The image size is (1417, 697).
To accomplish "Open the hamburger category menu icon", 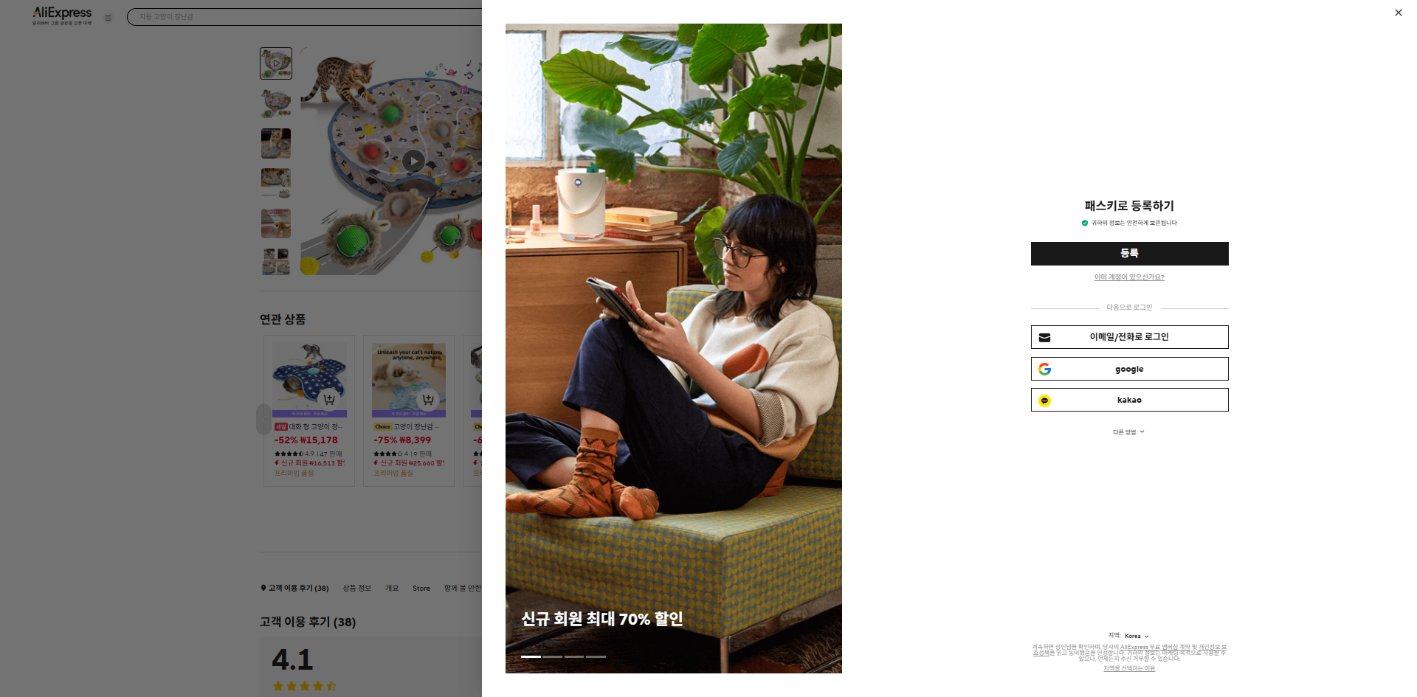I will (108, 17).
